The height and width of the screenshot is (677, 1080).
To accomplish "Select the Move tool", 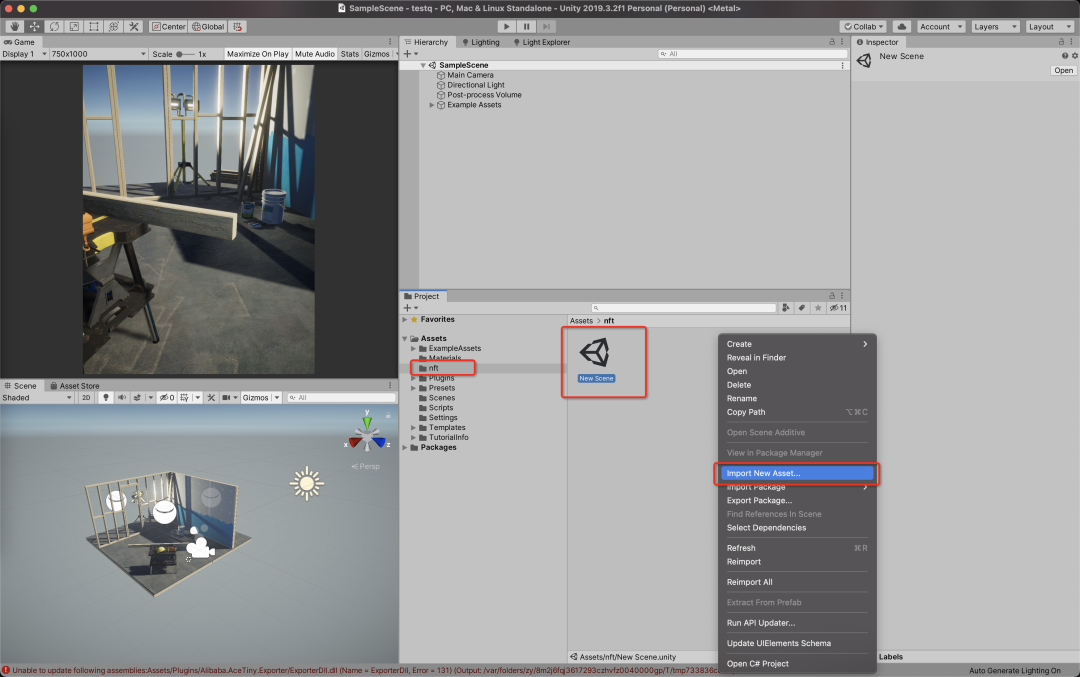I will [34, 27].
